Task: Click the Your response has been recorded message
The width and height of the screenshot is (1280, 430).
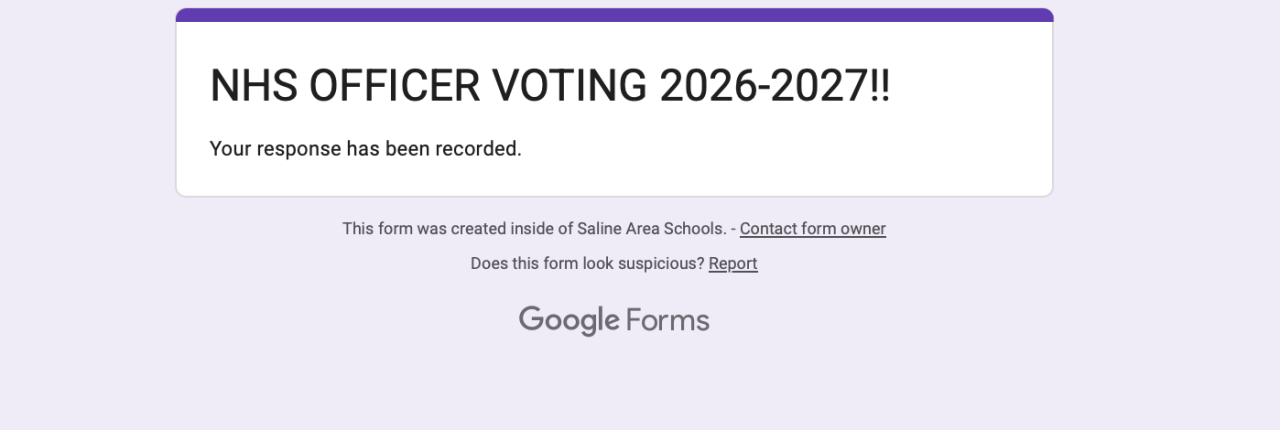Action: [x=366, y=149]
